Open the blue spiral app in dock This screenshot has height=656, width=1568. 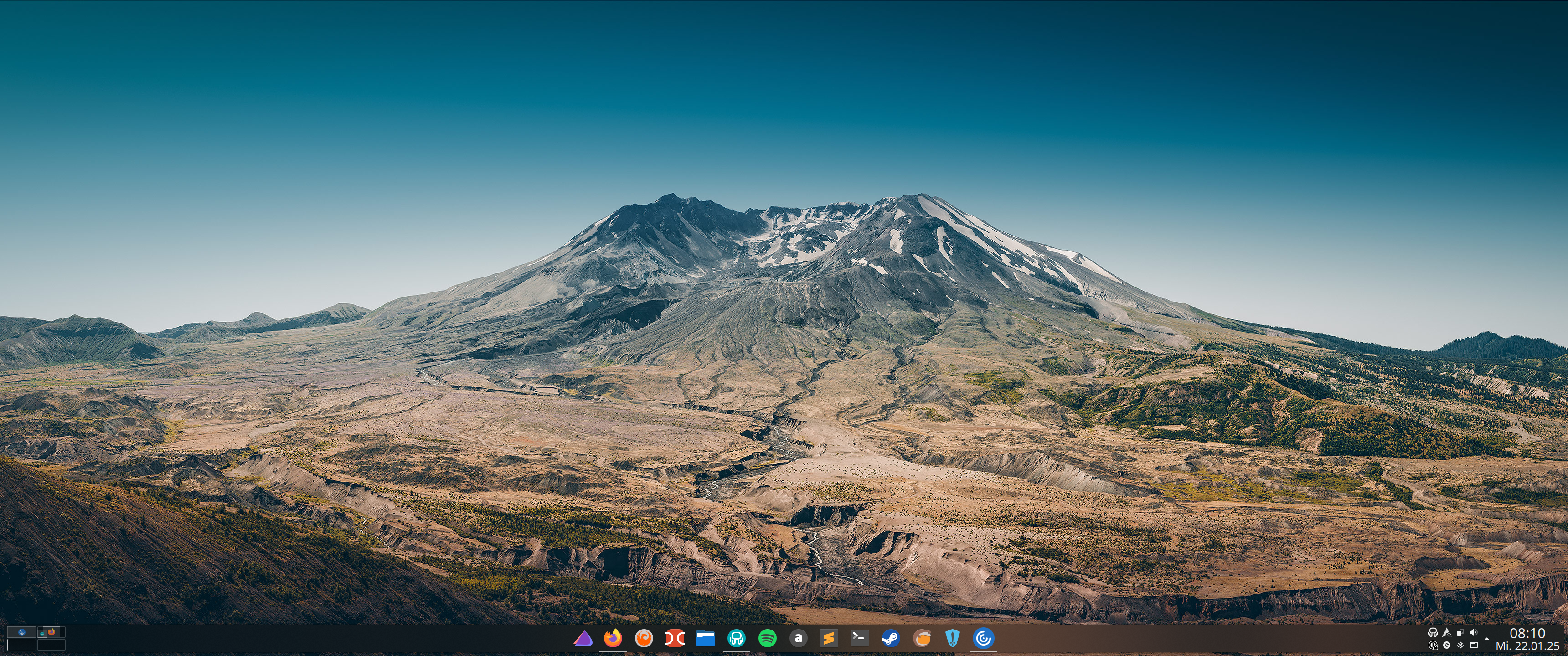click(x=984, y=638)
